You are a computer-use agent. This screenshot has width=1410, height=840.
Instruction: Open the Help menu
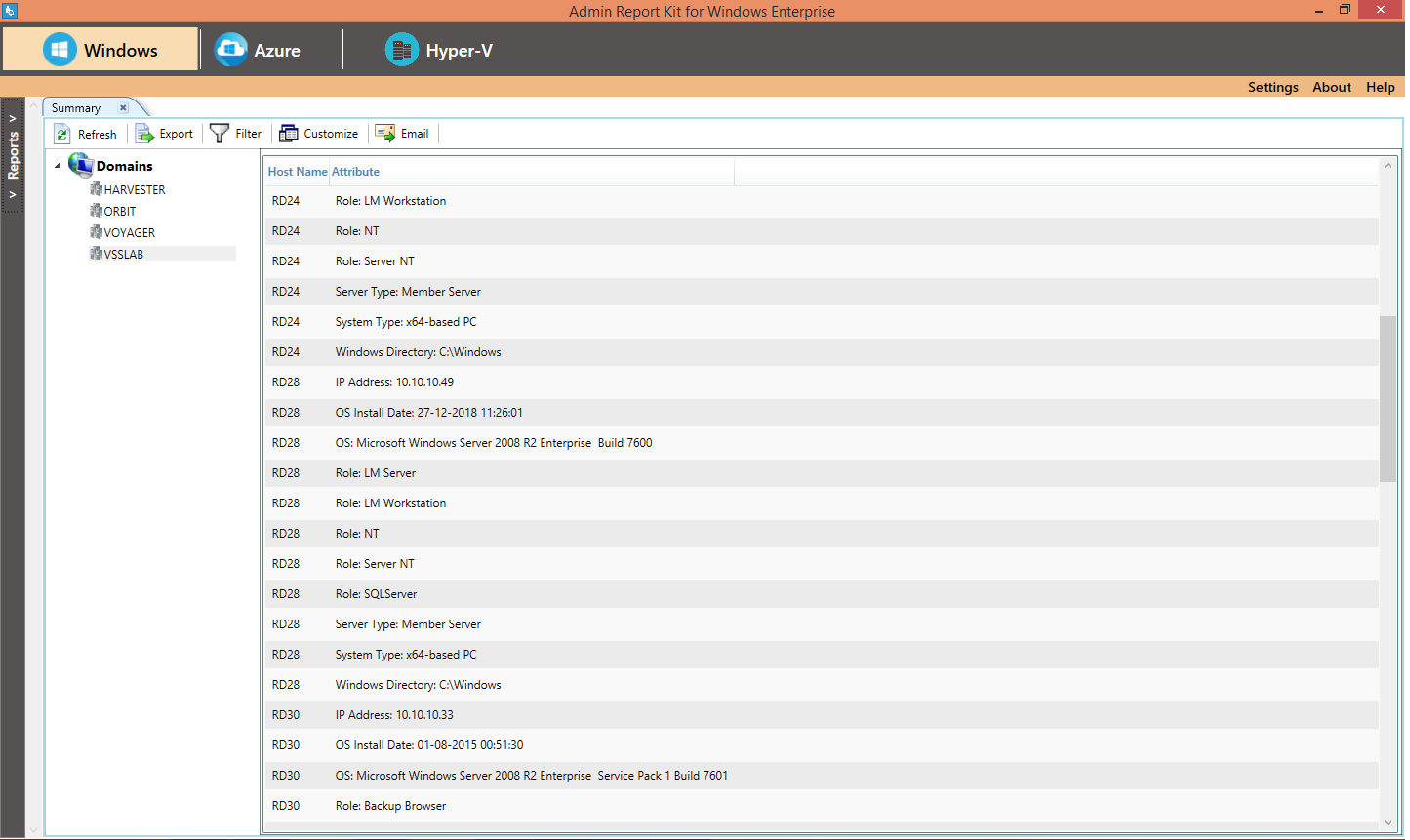[x=1380, y=87]
